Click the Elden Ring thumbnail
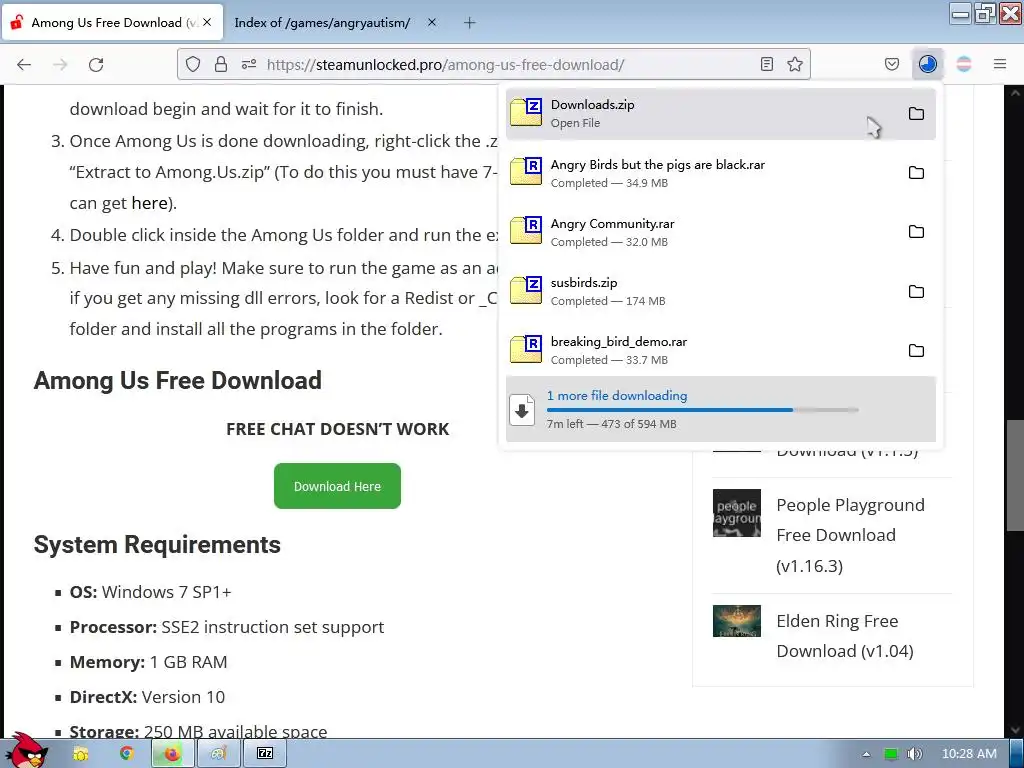This screenshot has width=1024, height=768. [x=737, y=621]
